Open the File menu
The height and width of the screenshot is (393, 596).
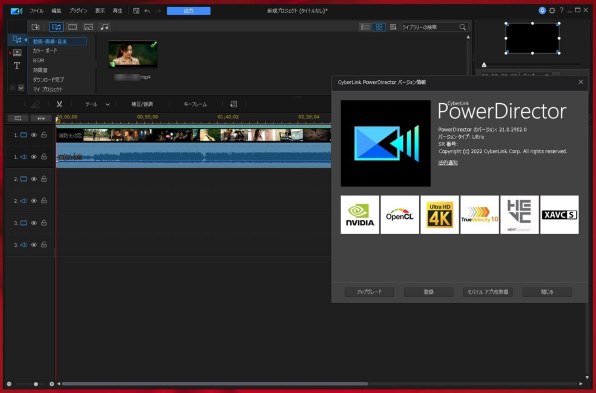[x=36, y=11]
